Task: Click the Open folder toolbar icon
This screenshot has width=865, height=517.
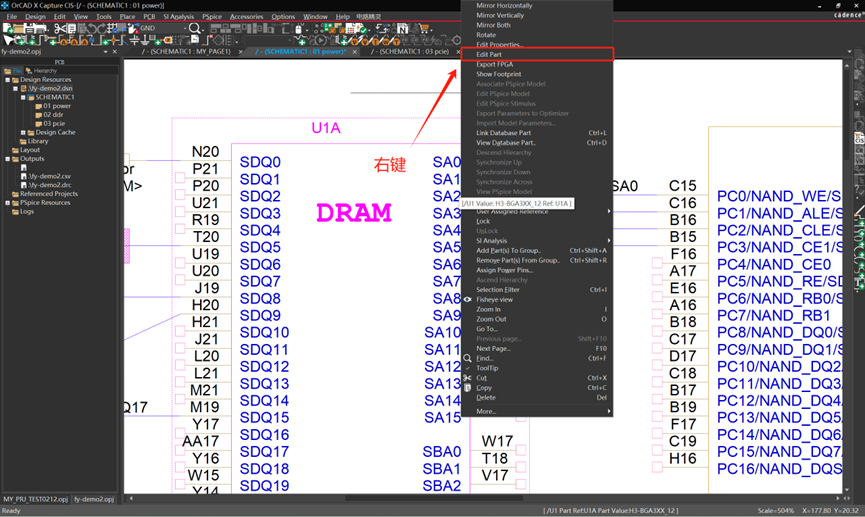Action: tap(18, 28)
